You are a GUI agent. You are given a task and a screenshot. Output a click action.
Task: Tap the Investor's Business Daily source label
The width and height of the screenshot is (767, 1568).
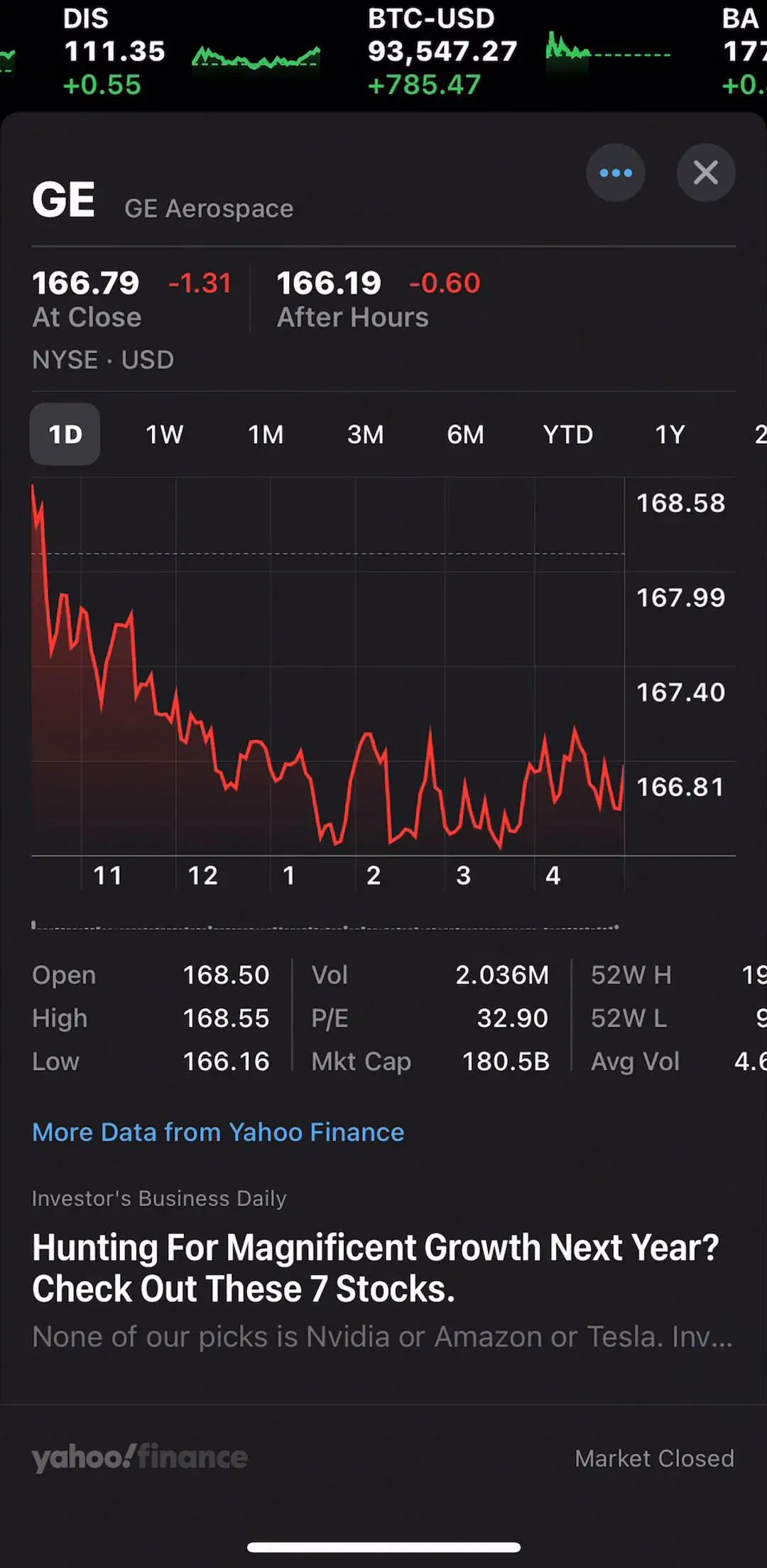tap(159, 1198)
